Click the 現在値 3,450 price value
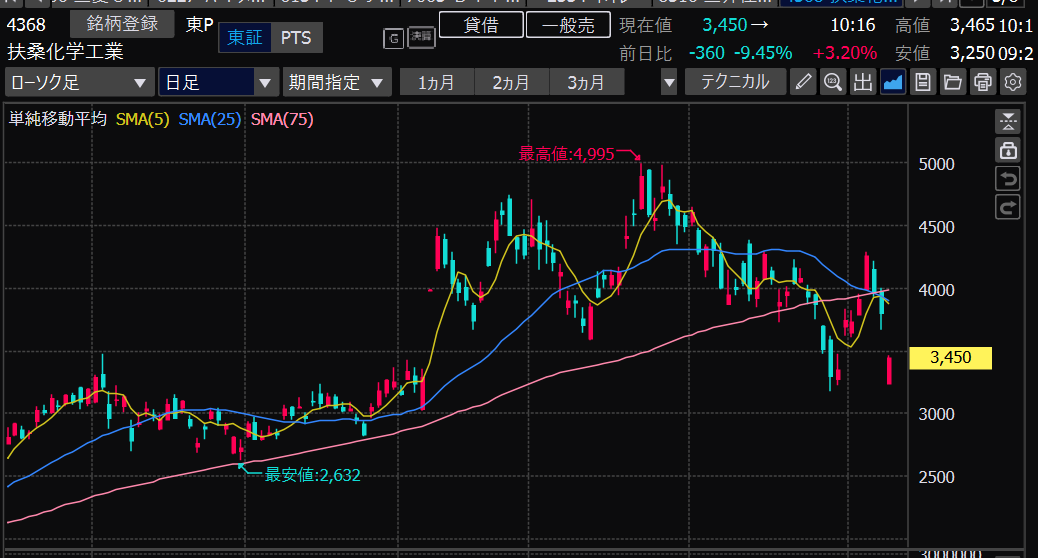This screenshot has width=1038, height=558. (x=725, y=25)
